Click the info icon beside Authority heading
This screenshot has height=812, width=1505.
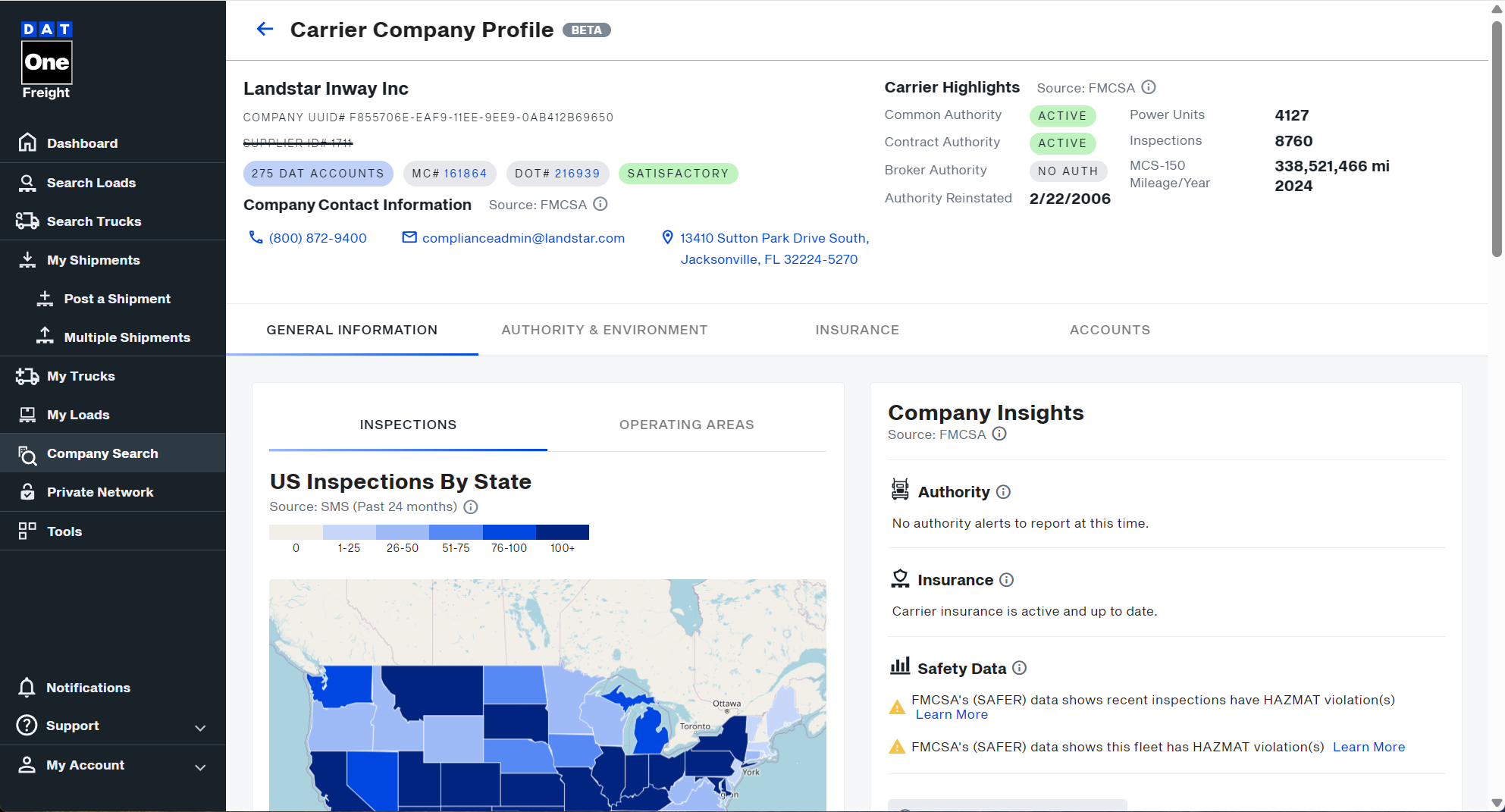point(1003,492)
